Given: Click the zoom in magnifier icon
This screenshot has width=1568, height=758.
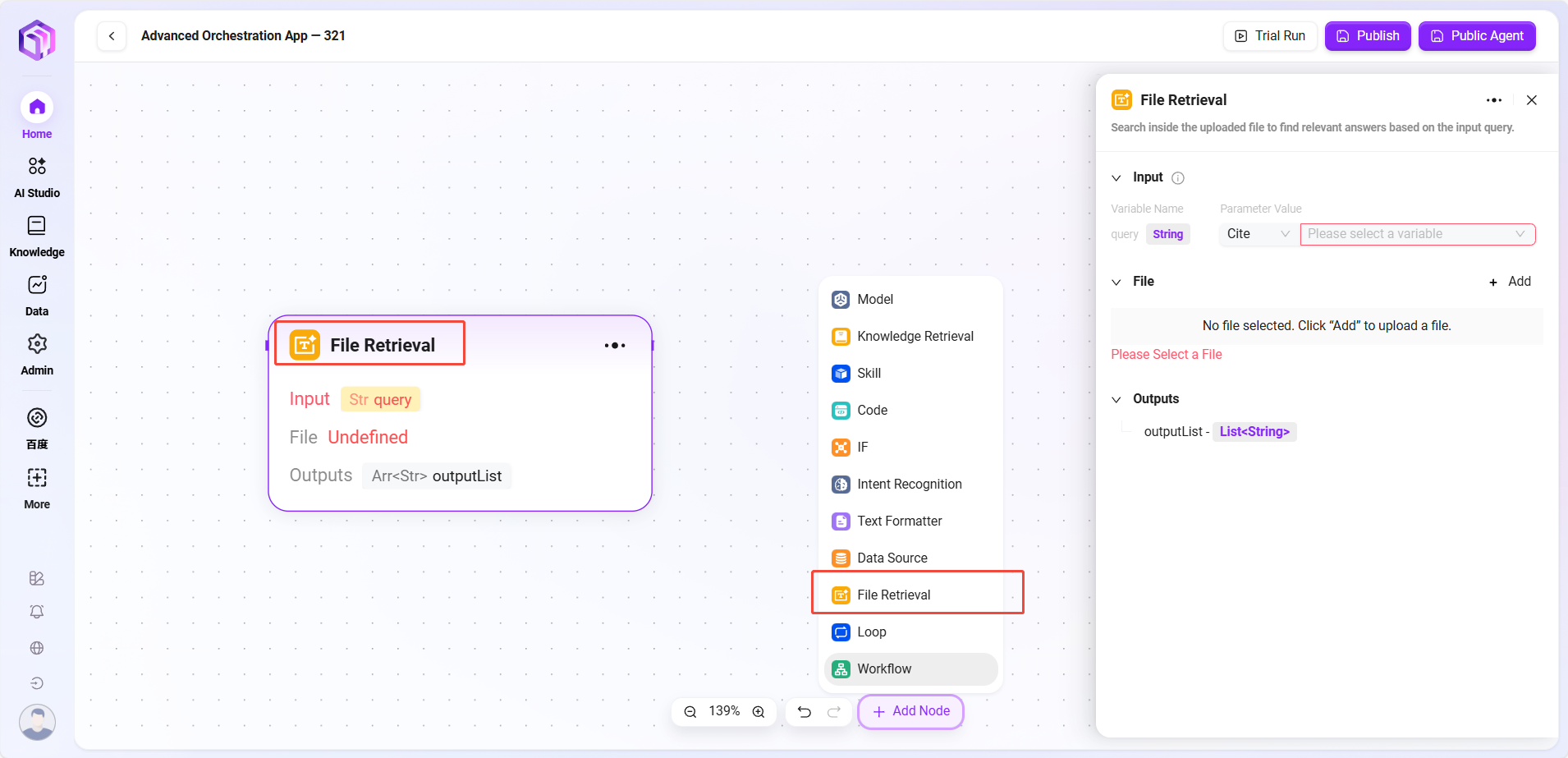Looking at the screenshot, I should coord(759,712).
